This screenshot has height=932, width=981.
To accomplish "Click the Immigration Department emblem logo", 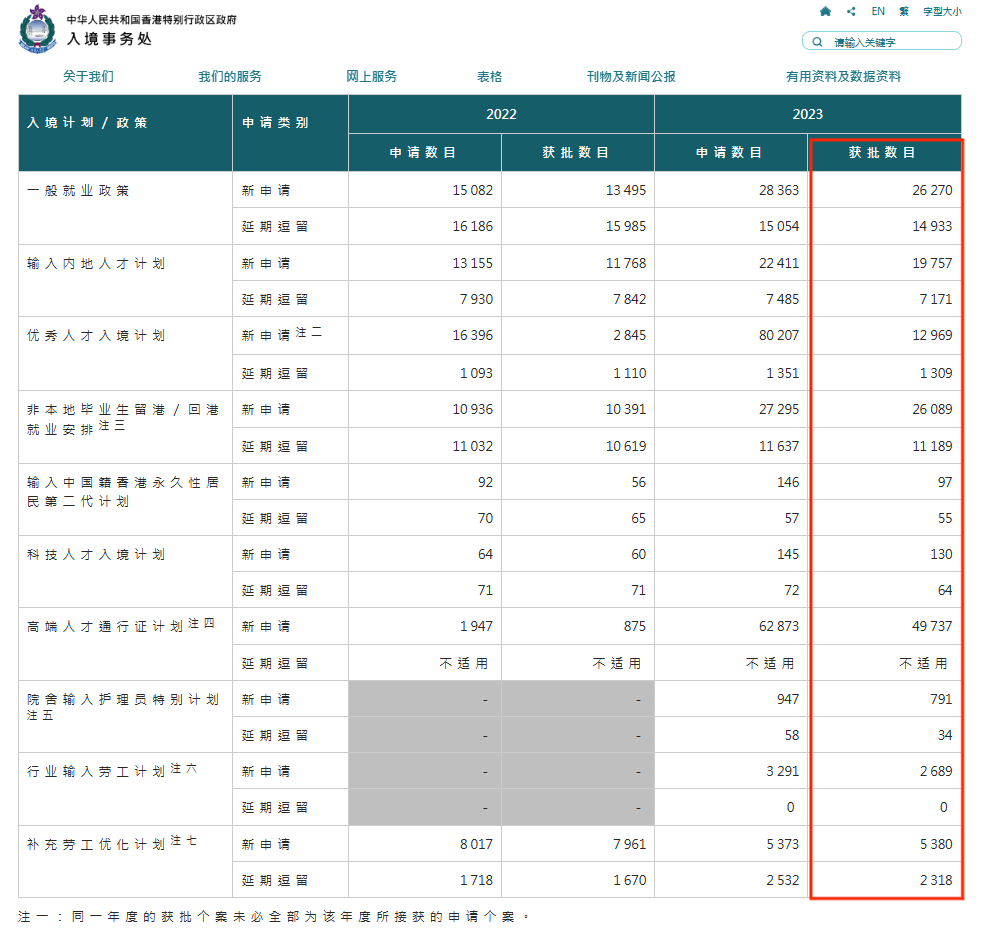I will click(x=38, y=29).
